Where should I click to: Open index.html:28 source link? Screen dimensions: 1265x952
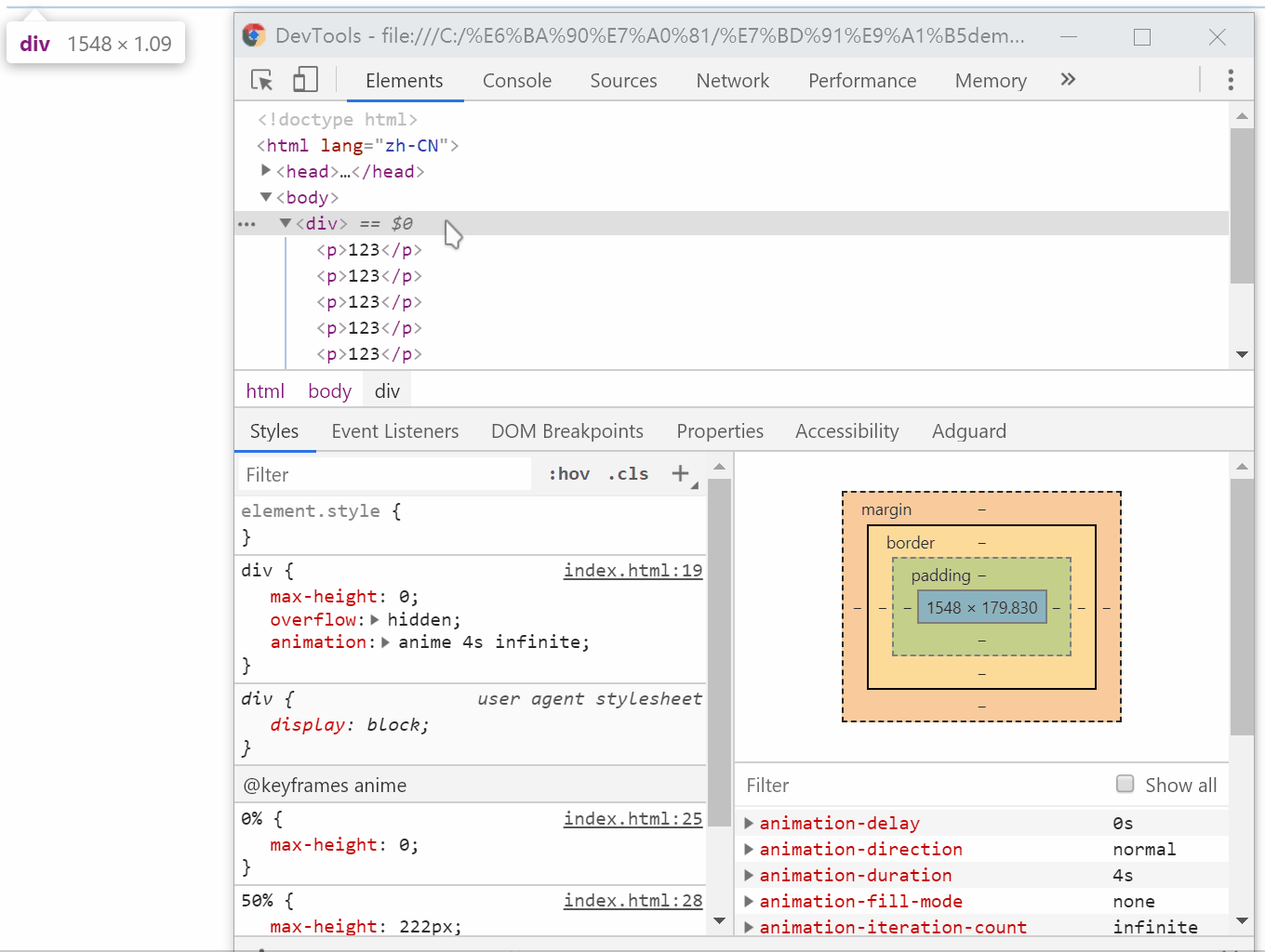coord(633,900)
